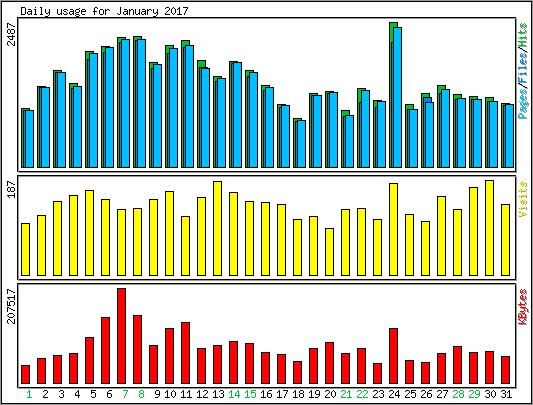The width and height of the screenshot is (533, 405).
Task: Click day label 18 on the x-axis
Action: (298, 394)
